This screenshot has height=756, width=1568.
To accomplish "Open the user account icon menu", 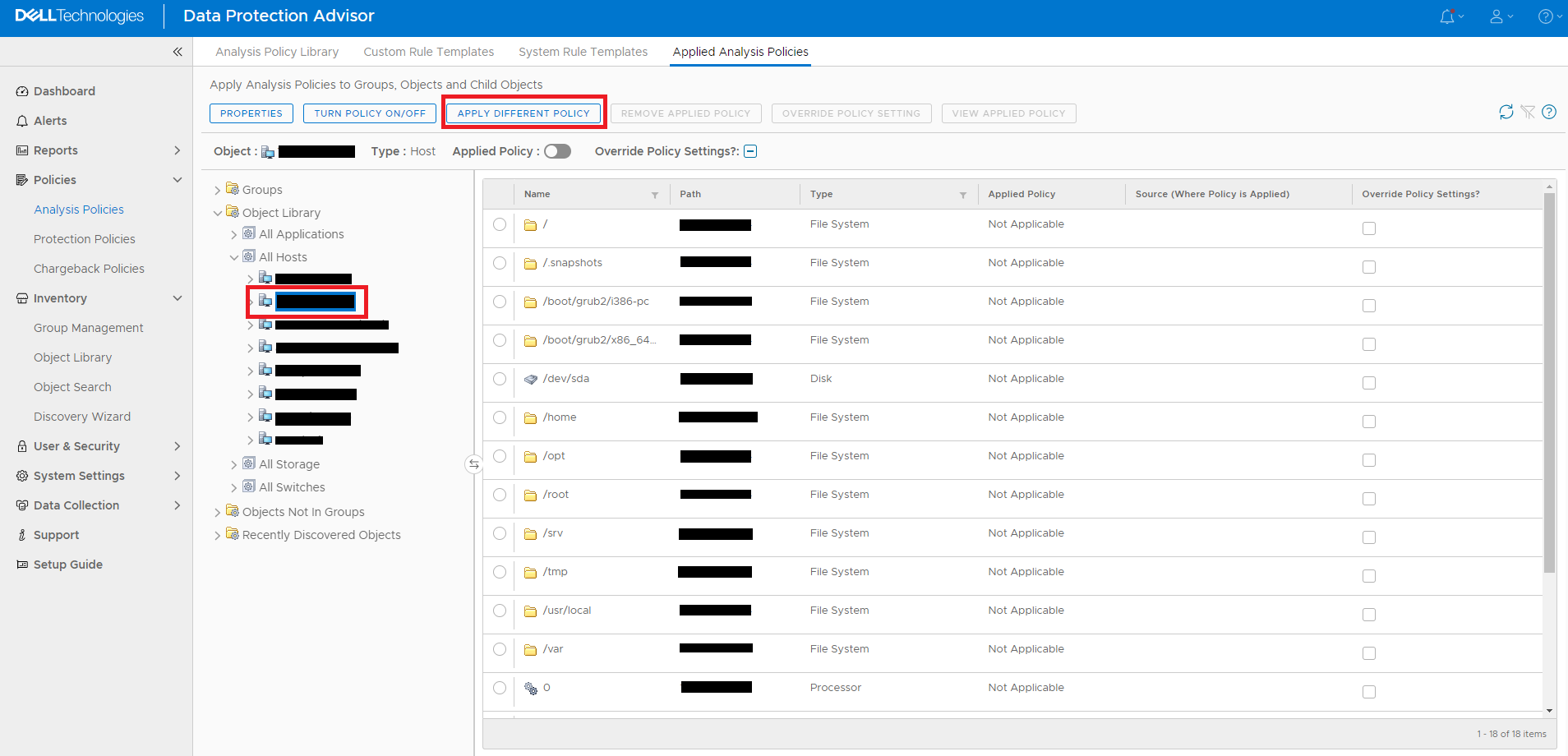I will click(1497, 16).
